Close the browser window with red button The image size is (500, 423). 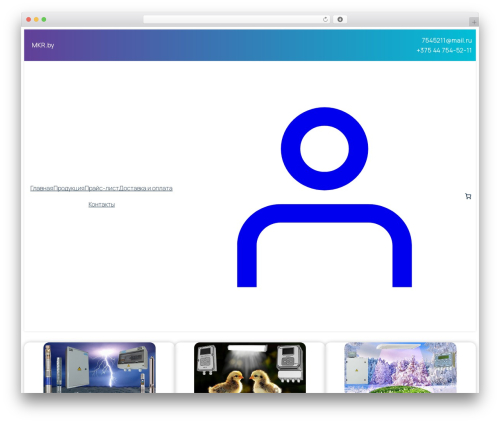(x=29, y=20)
